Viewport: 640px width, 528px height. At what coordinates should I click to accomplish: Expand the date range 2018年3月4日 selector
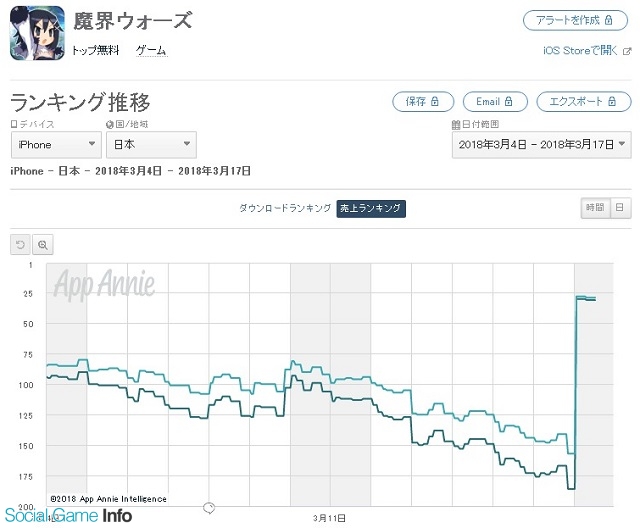tap(541, 144)
